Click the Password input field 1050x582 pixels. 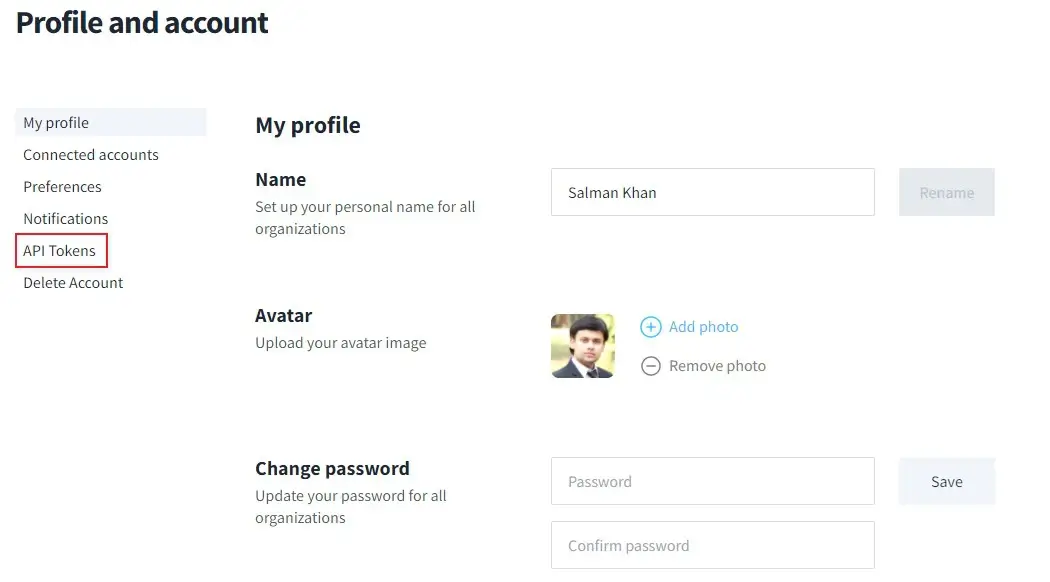pos(712,481)
